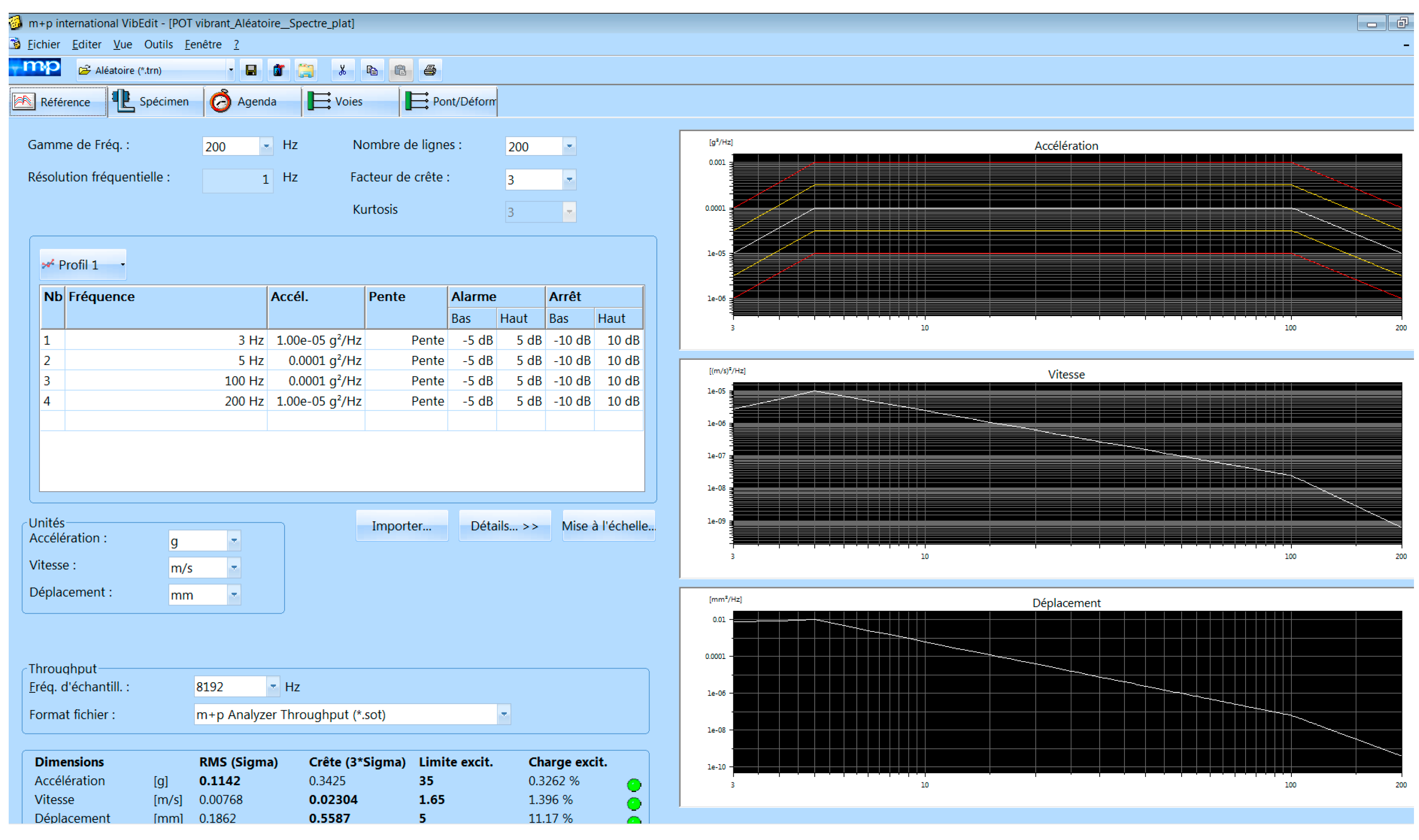Click the paste clipboard icon
The height and width of the screenshot is (840, 1419).
pos(400,70)
